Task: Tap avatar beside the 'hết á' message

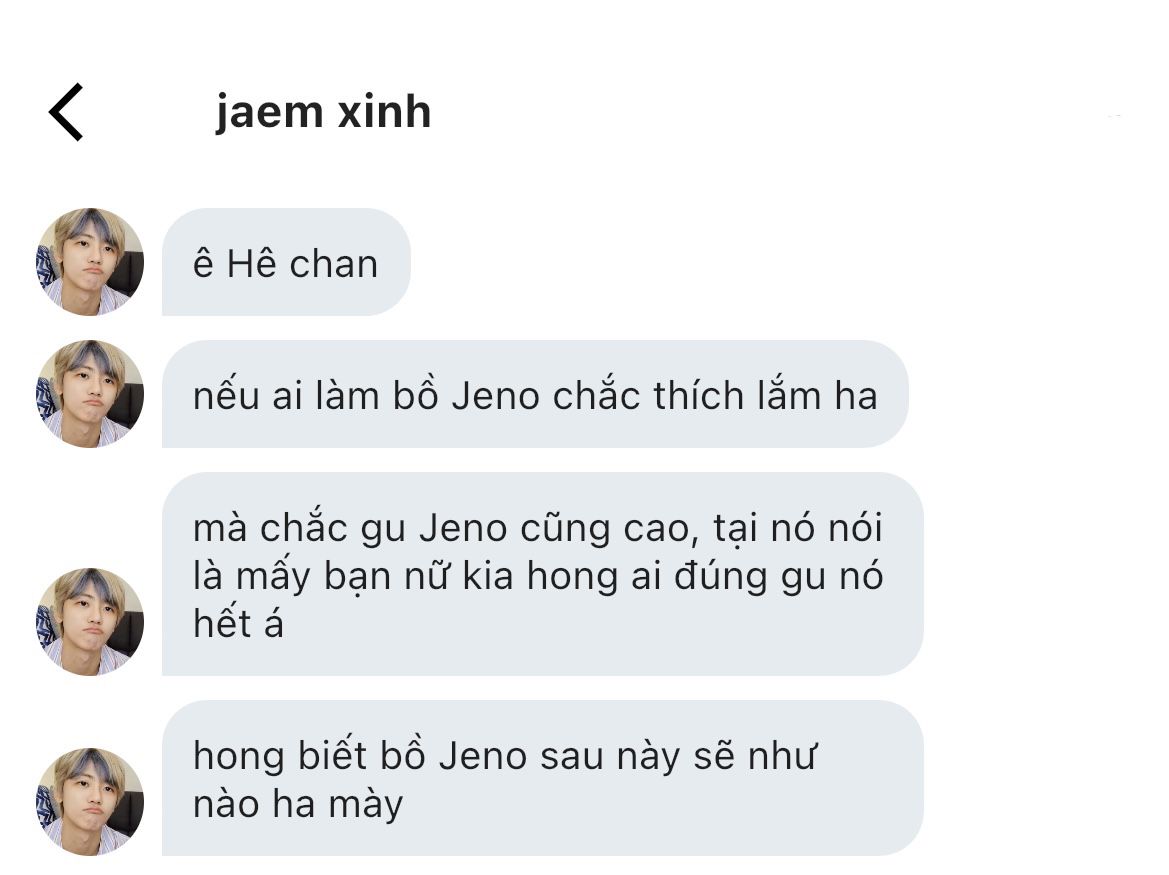Action: (89, 622)
